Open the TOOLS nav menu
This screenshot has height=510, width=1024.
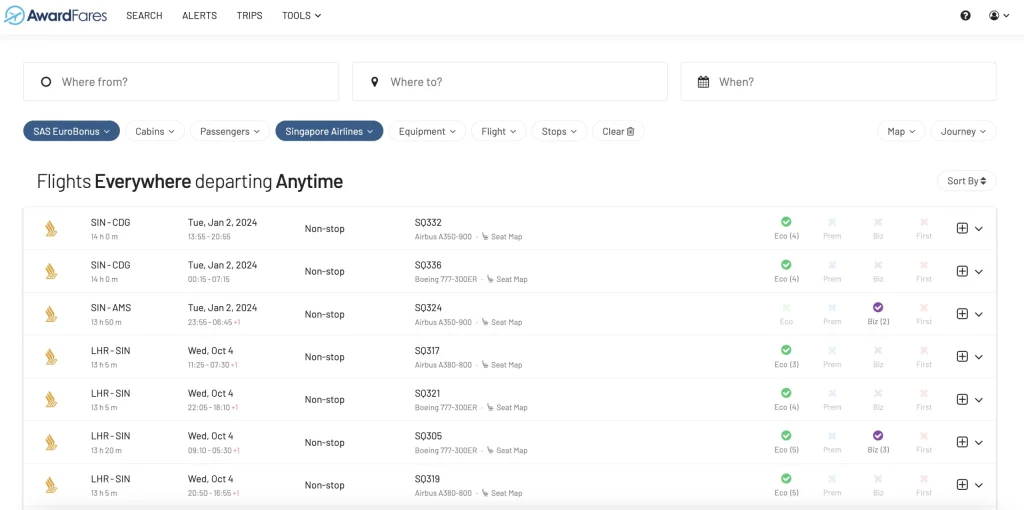[302, 16]
